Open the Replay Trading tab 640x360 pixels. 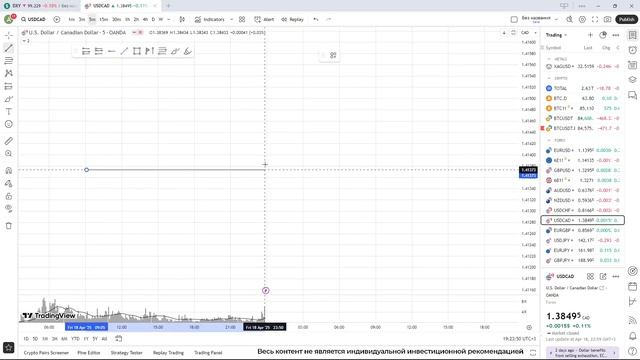click(168, 353)
